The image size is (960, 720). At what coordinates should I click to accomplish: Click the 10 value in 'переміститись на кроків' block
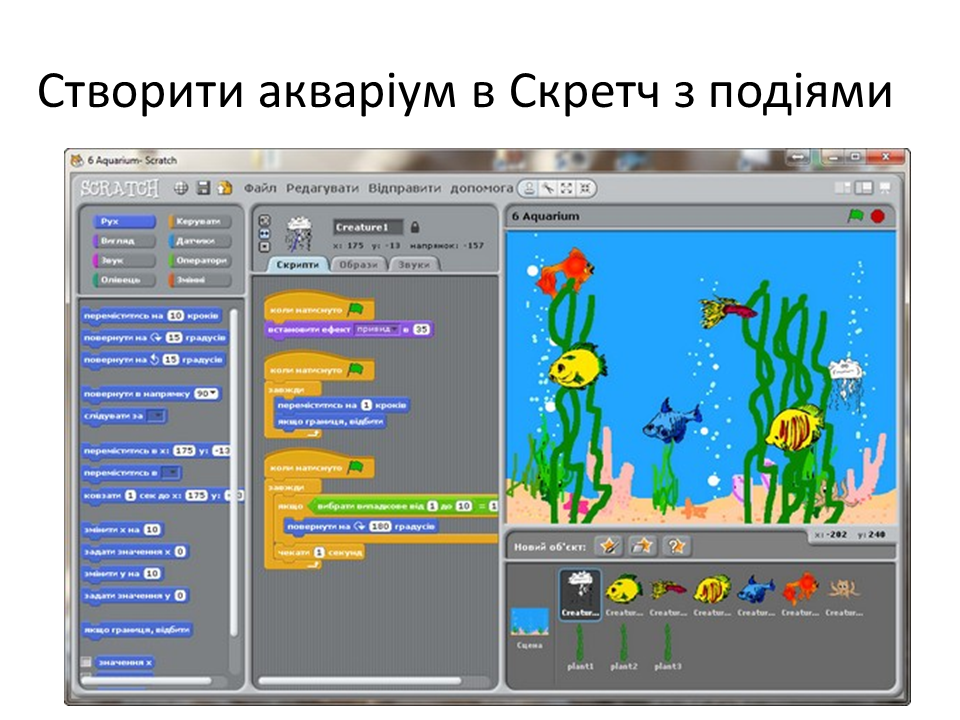(x=176, y=315)
